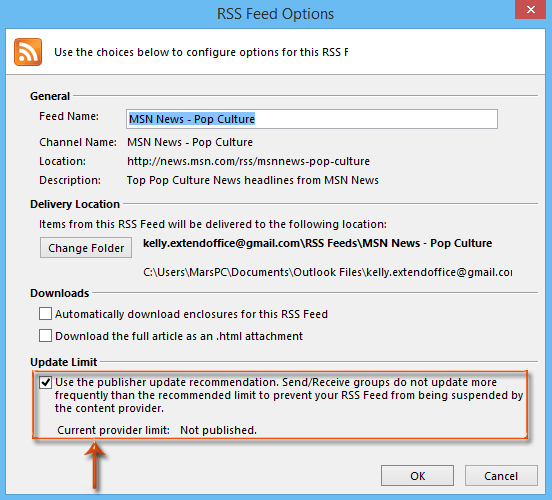
Task: Click the dialog header instruction text
Action: click(201, 52)
